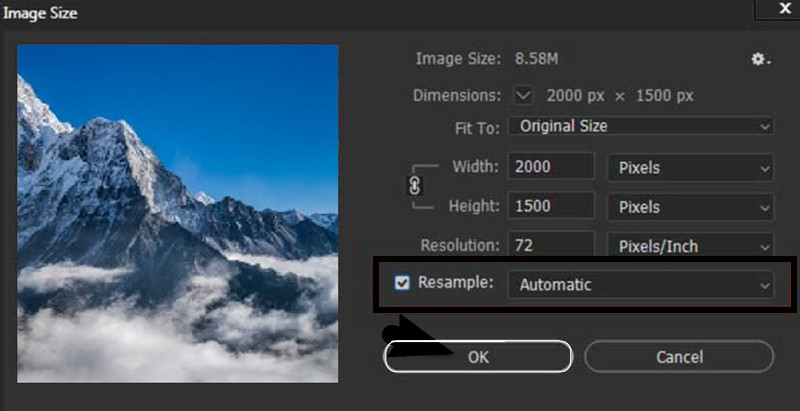Open the Height units Pixels dropdown
The image size is (800, 411).
[690, 207]
